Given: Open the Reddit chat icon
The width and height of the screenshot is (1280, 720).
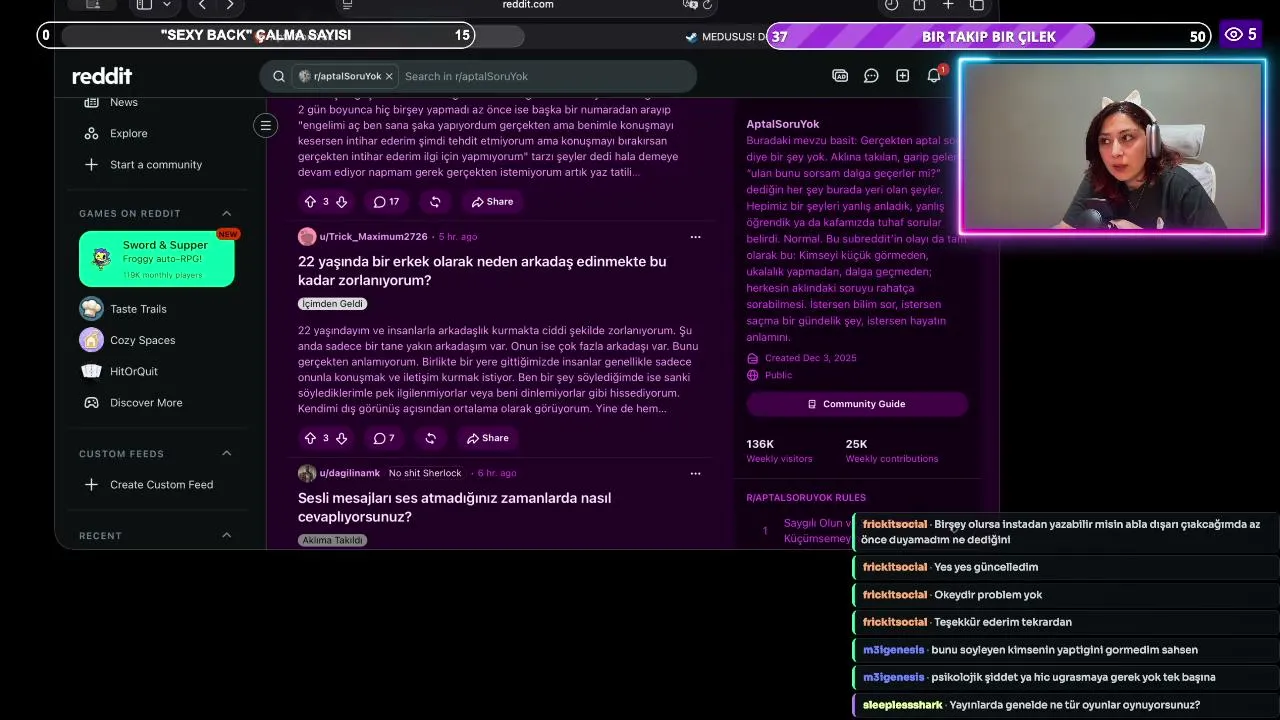Looking at the screenshot, I should tap(871, 76).
